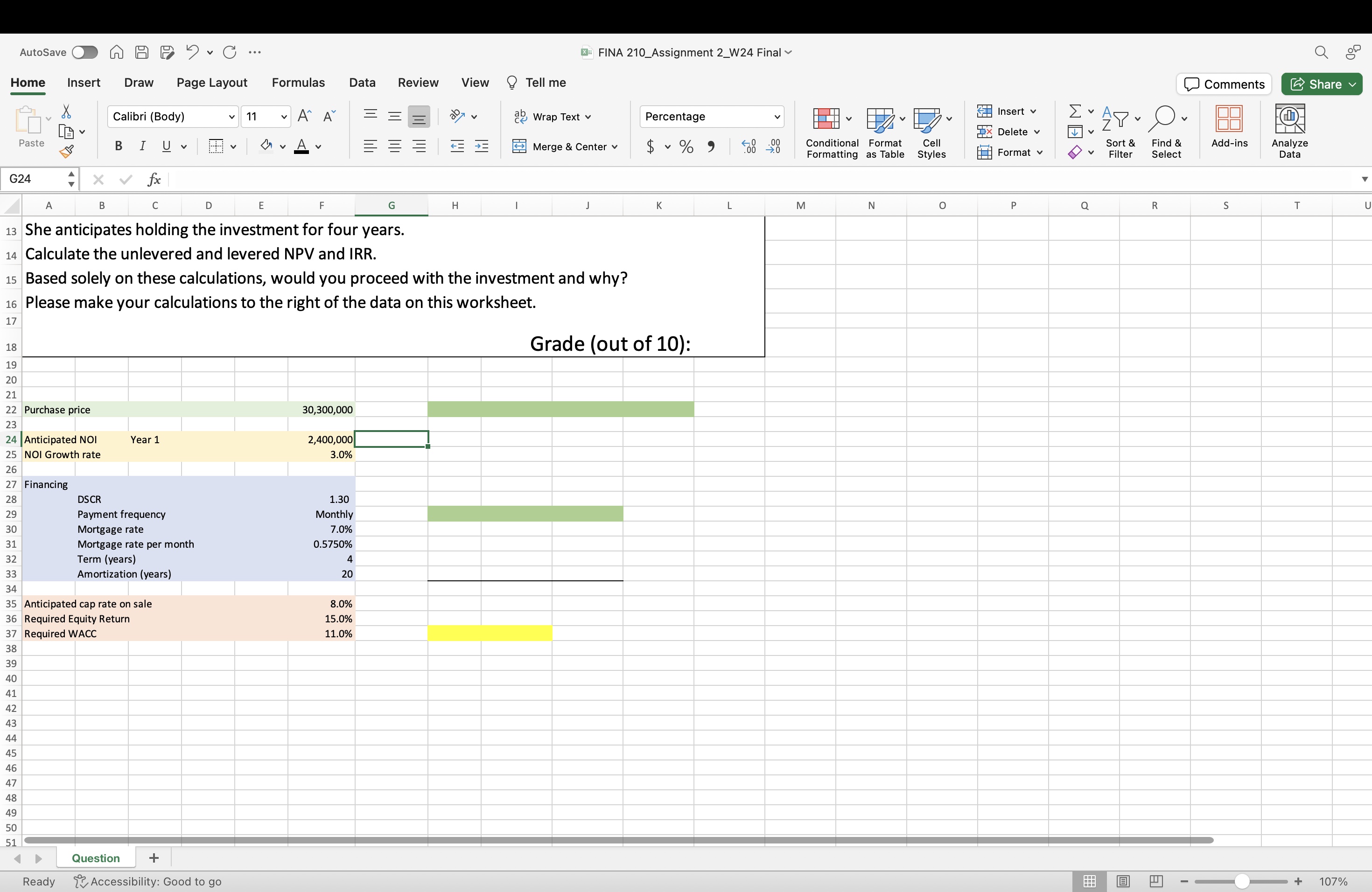Screen dimensions: 1372x892
Task: Switch to the Formulas ribbon tab
Action: [299, 83]
